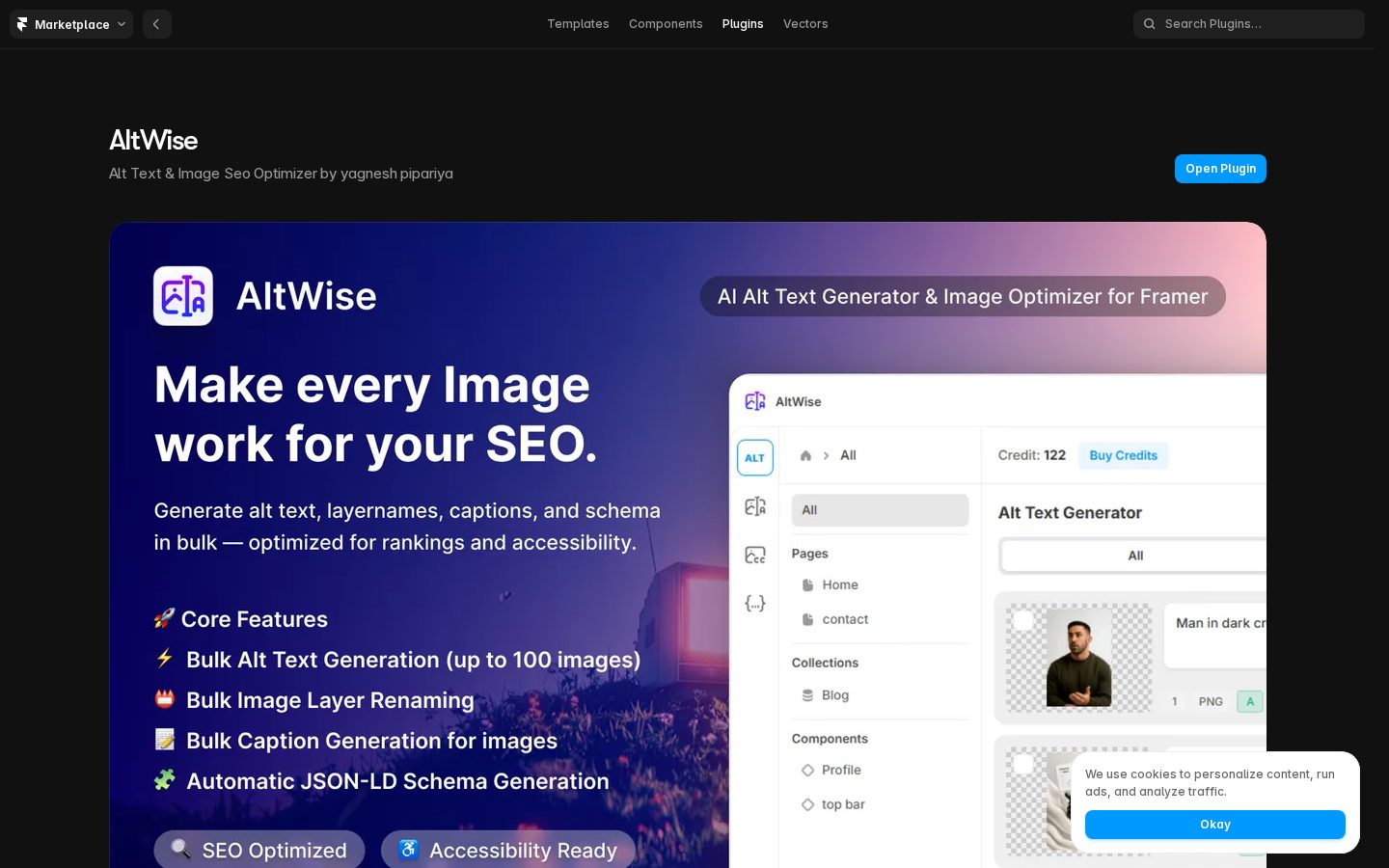Select the top bar component item
The height and width of the screenshot is (868, 1389).
coord(833,804)
